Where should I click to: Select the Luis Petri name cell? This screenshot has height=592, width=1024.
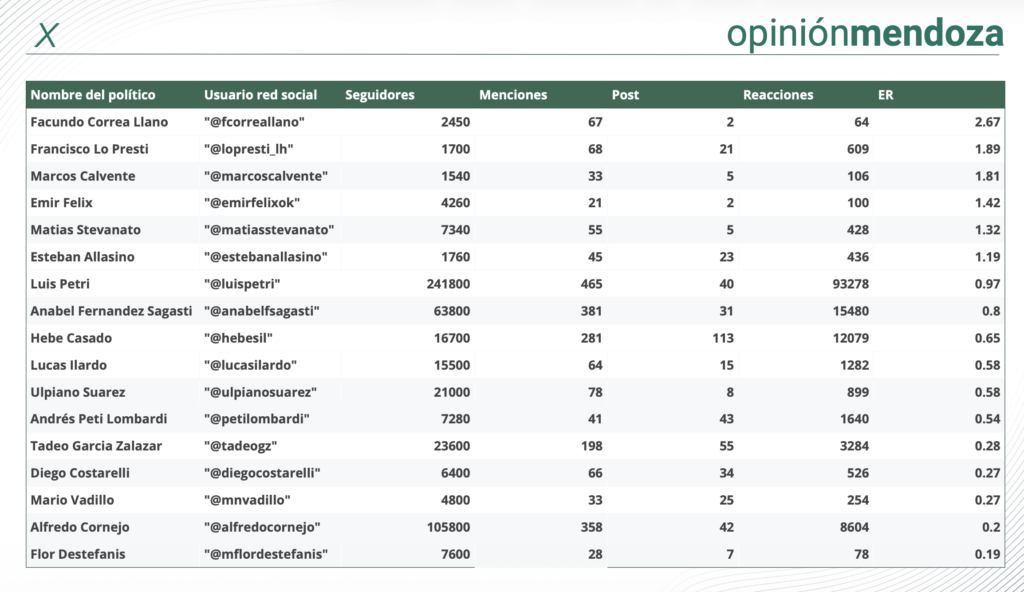(x=60, y=284)
